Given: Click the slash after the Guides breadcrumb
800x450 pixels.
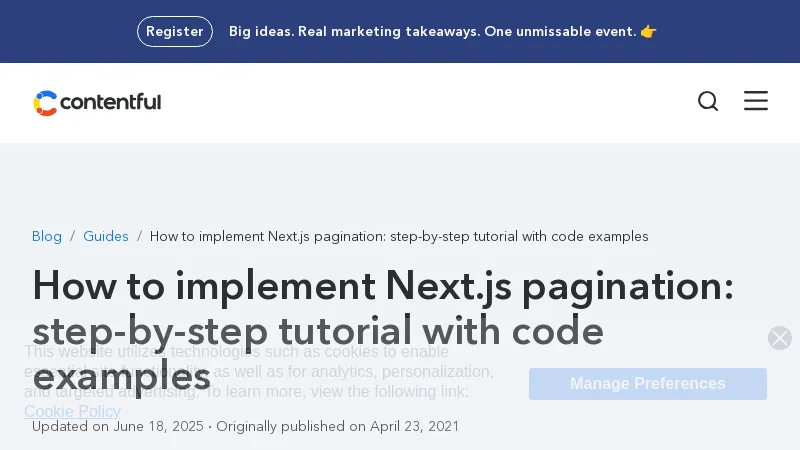Looking at the screenshot, I should (x=139, y=237).
